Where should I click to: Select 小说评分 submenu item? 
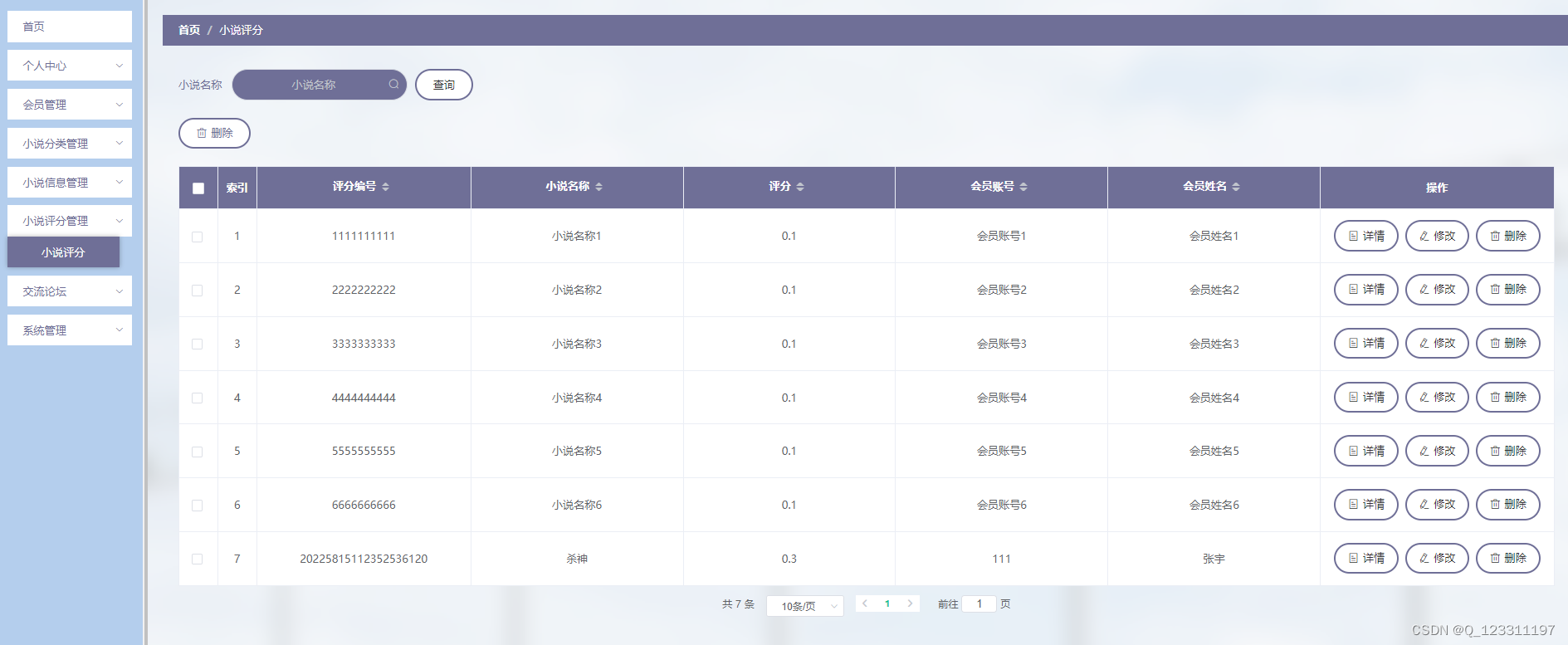tap(63, 252)
